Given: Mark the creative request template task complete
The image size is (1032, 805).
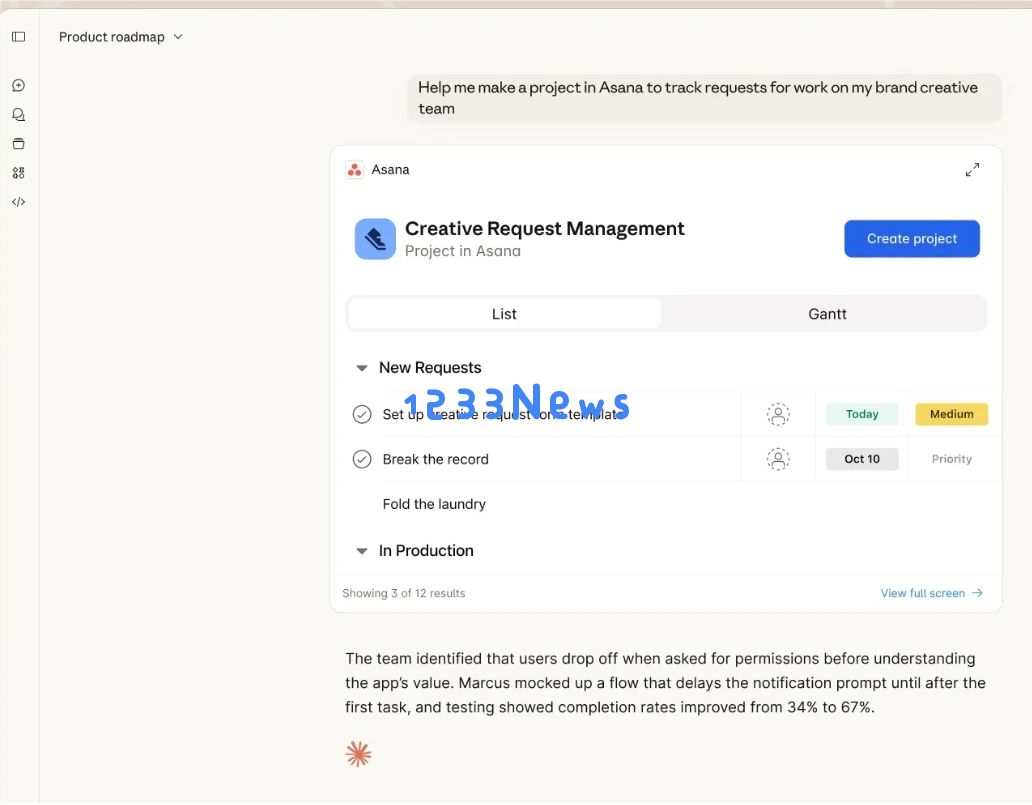Looking at the screenshot, I should click(362, 413).
